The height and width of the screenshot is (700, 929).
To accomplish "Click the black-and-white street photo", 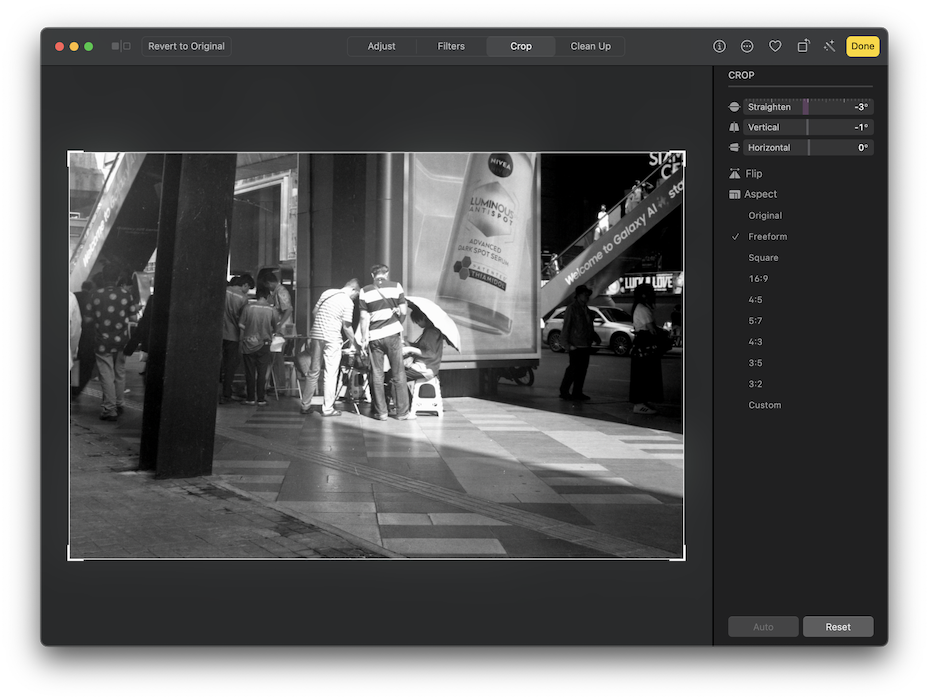I will coord(376,355).
